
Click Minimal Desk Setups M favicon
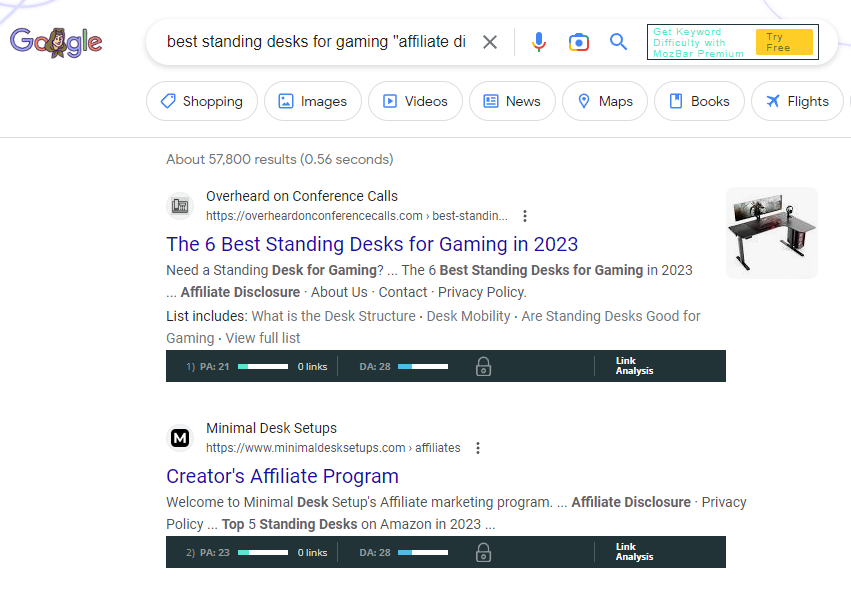coord(180,437)
